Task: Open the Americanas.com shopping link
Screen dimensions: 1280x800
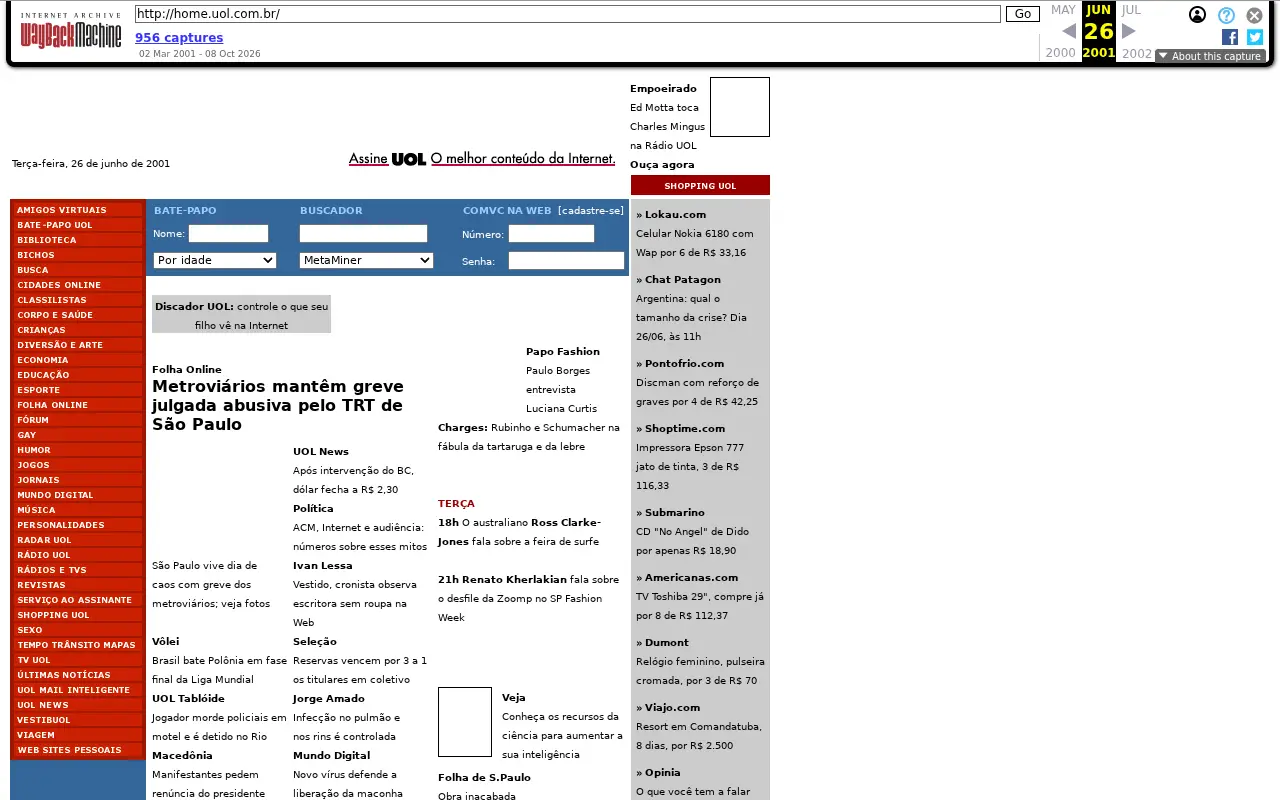Action: click(691, 578)
